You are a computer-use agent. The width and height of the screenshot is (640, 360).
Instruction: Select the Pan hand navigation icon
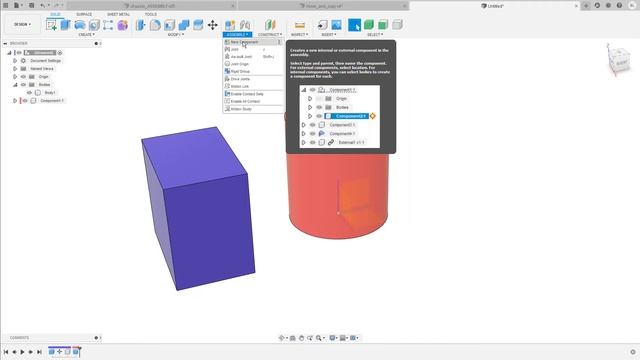click(x=301, y=338)
